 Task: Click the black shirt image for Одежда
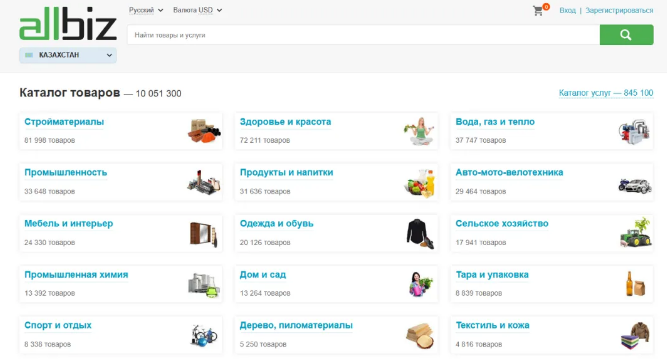point(419,234)
